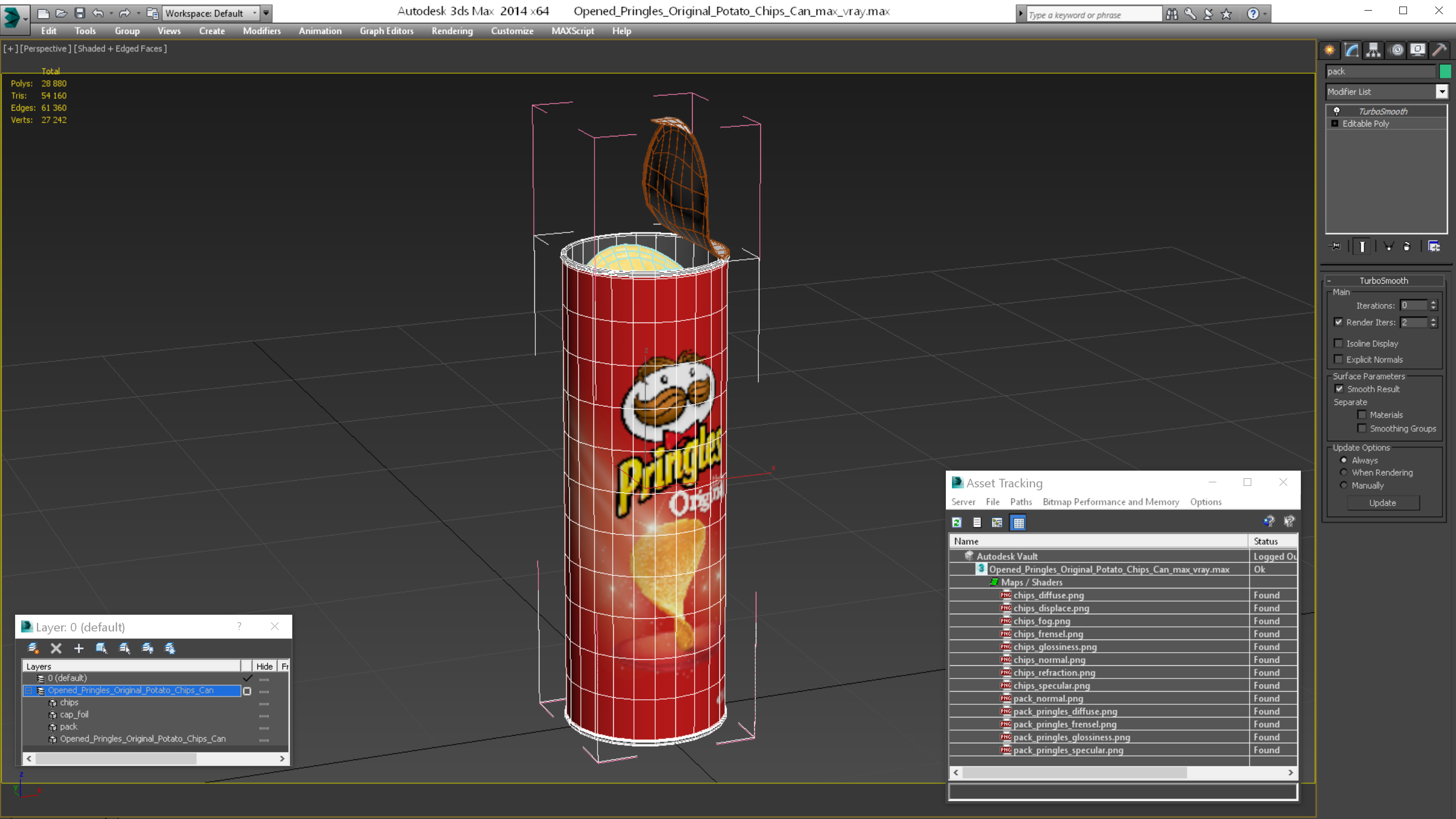Screen dimensions: 1456x819
Task: Open the Modifiers menu
Action: [262, 31]
